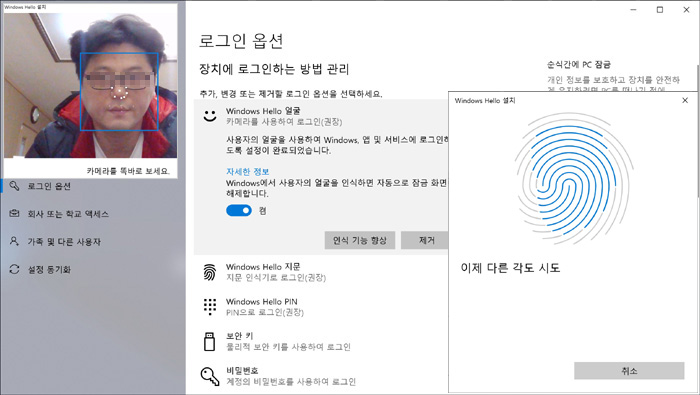Click the PIN keypad icon
700x395 pixels.
[x=210, y=307]
